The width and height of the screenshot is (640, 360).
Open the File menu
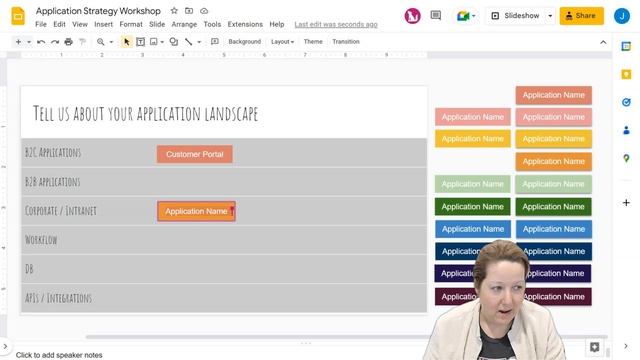pyautogui.click(x=41, y=24)
